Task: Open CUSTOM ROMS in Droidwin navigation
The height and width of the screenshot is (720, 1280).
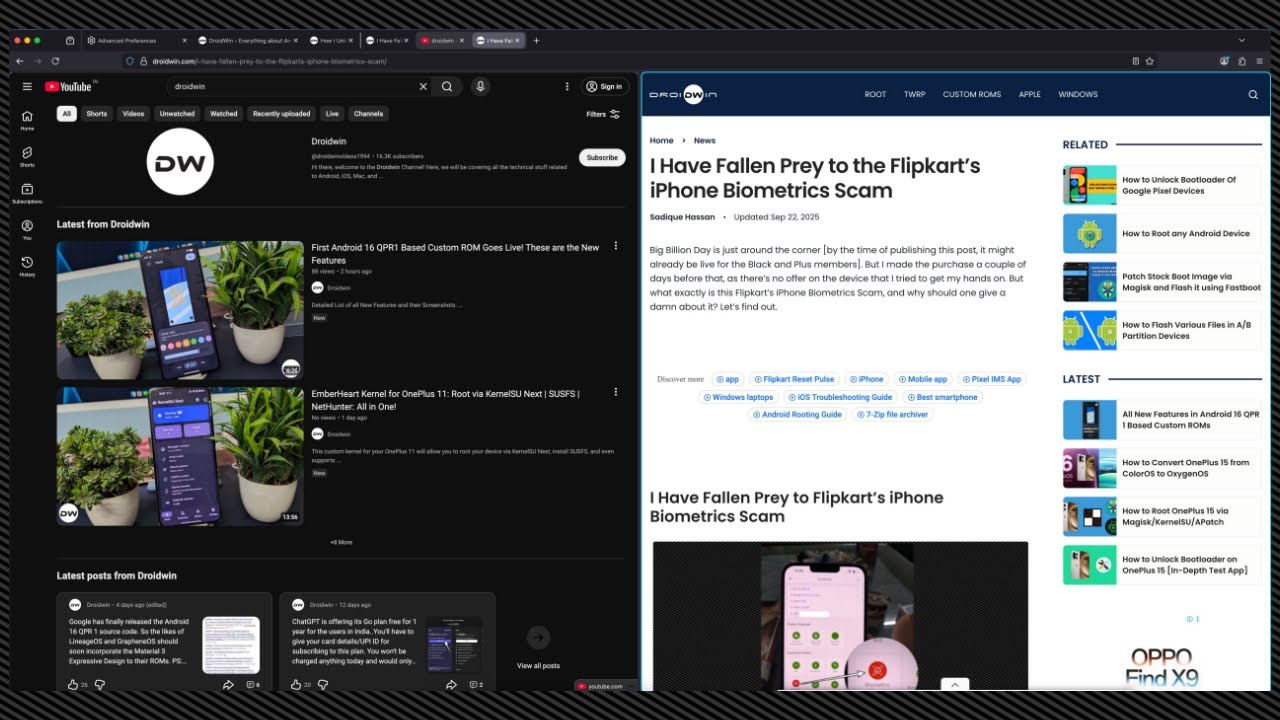Action: (972, 95)
